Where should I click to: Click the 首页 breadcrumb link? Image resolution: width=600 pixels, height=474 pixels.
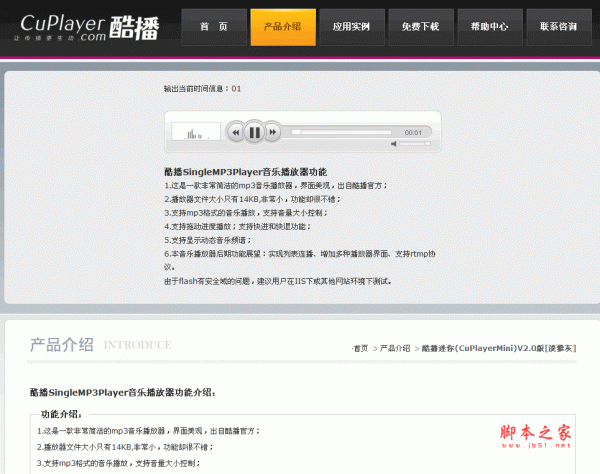[360, 349]
